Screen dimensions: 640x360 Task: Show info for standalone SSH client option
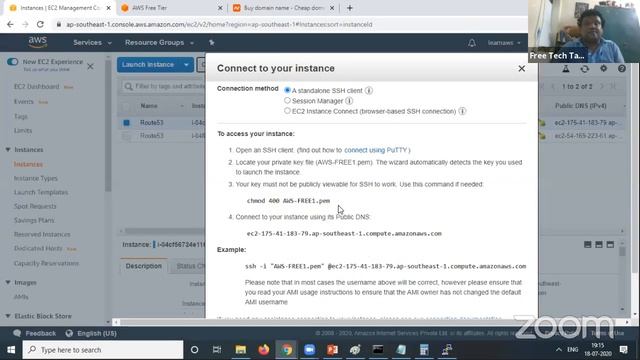tap(369, 90)
